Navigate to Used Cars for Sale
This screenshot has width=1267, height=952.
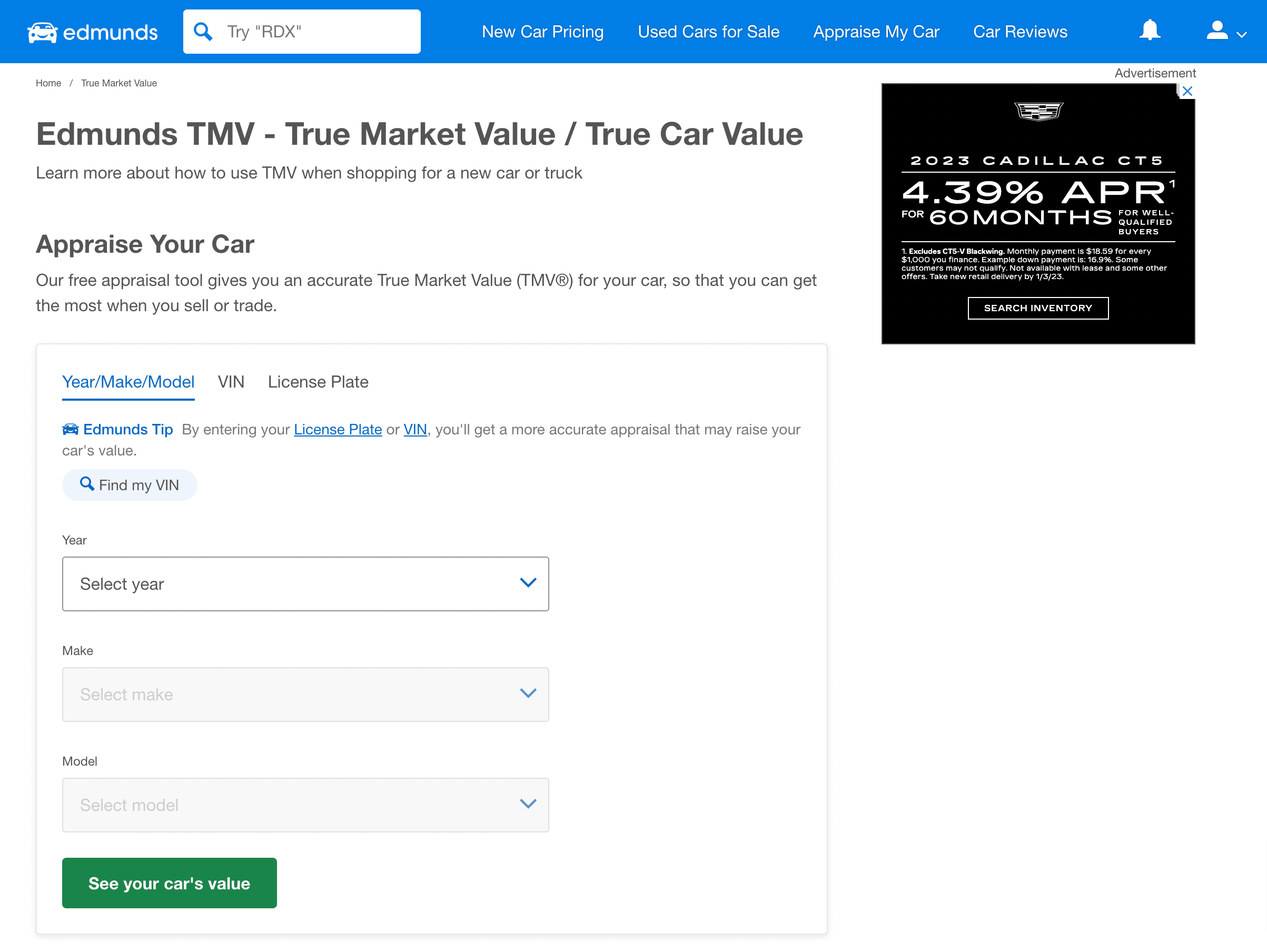(708, 32)
